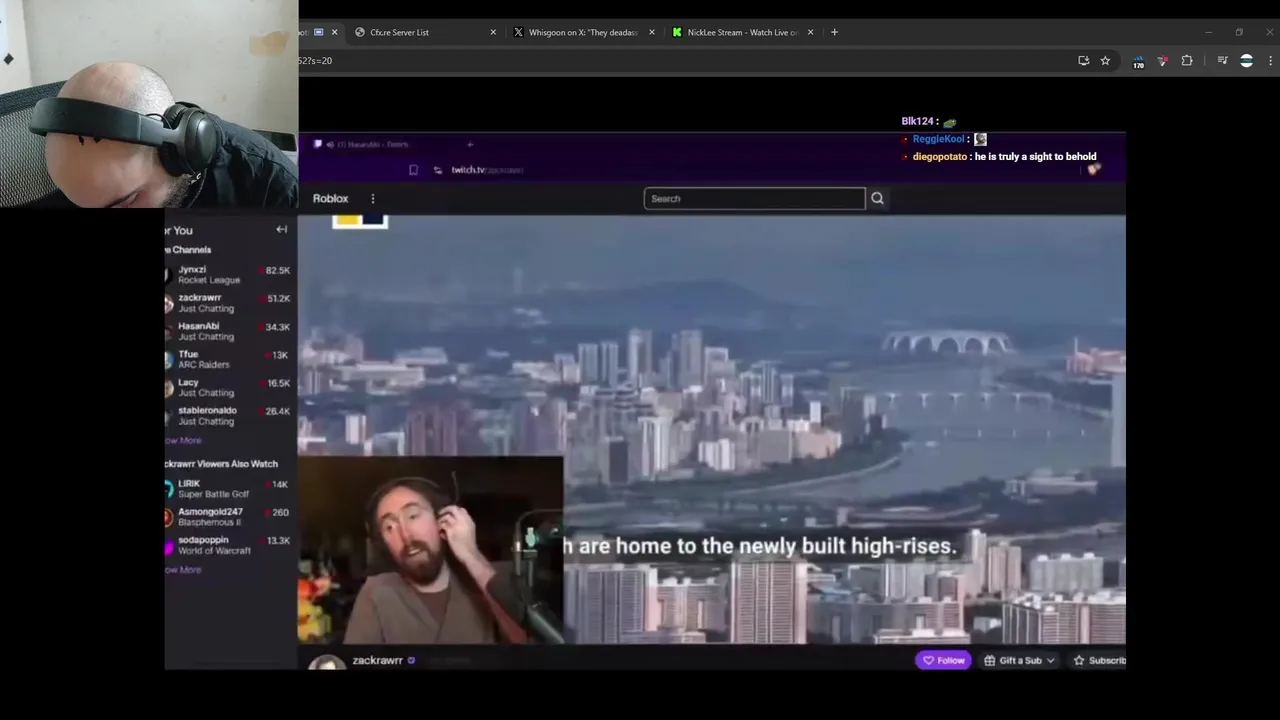Open the extension with the red badge
The image size is (1280, 720).
(1162, 60)
